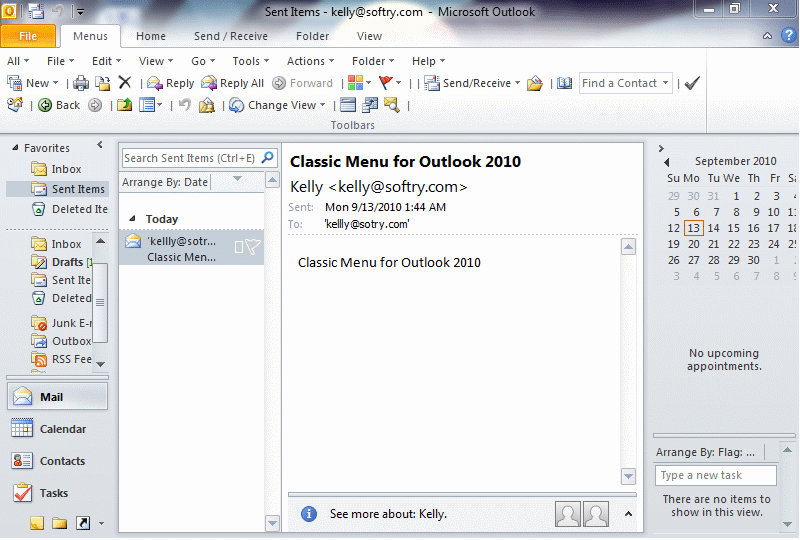This screenshot has width=800, height=540.
Task: Click the checkmark icon at toolbar end
Action: 692,83
